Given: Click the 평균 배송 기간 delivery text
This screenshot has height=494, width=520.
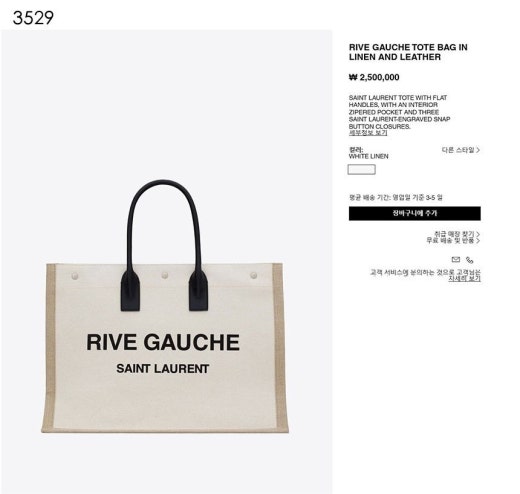Looking at the screenshot, I should coord(396,197).
